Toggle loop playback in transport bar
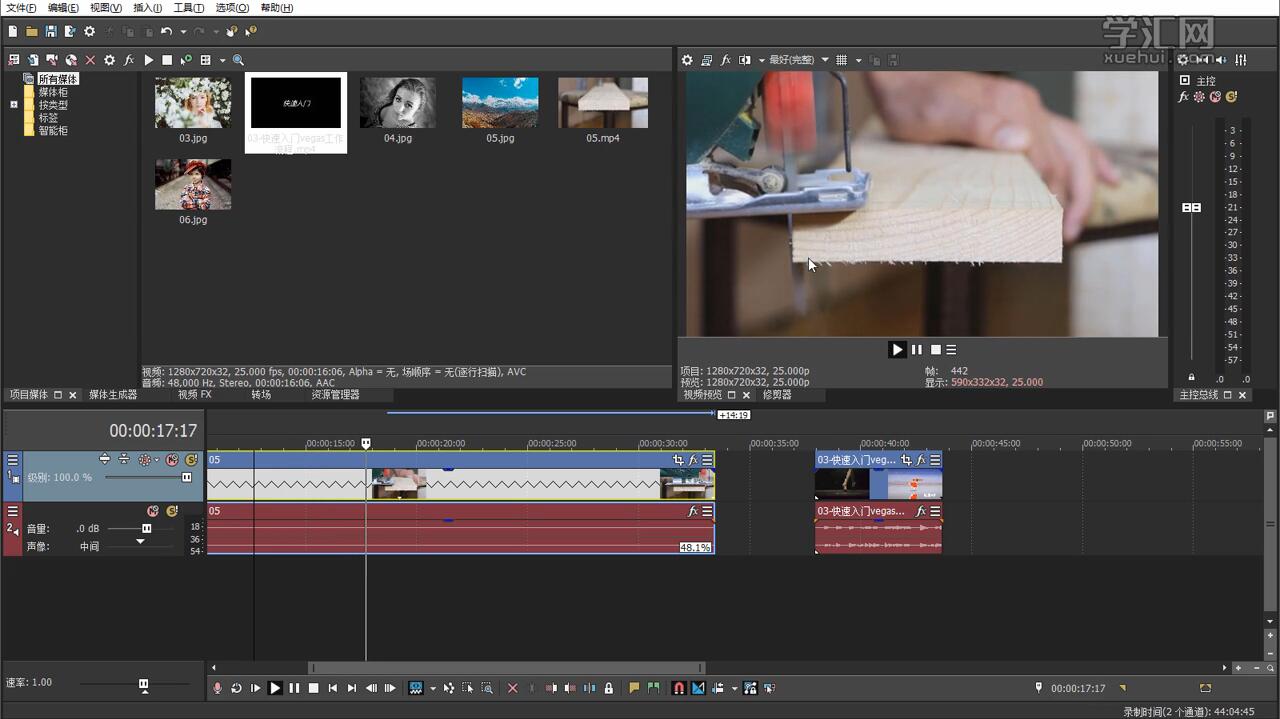Viewport: 1280px width, 719px height. pos(236,688)
